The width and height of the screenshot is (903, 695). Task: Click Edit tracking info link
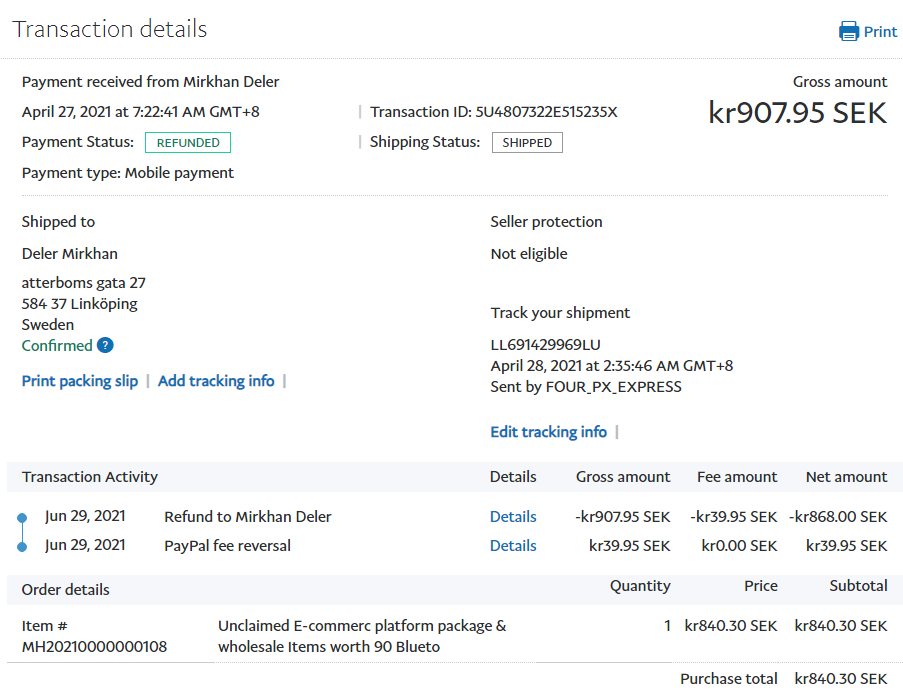click(x=548, y=432)
